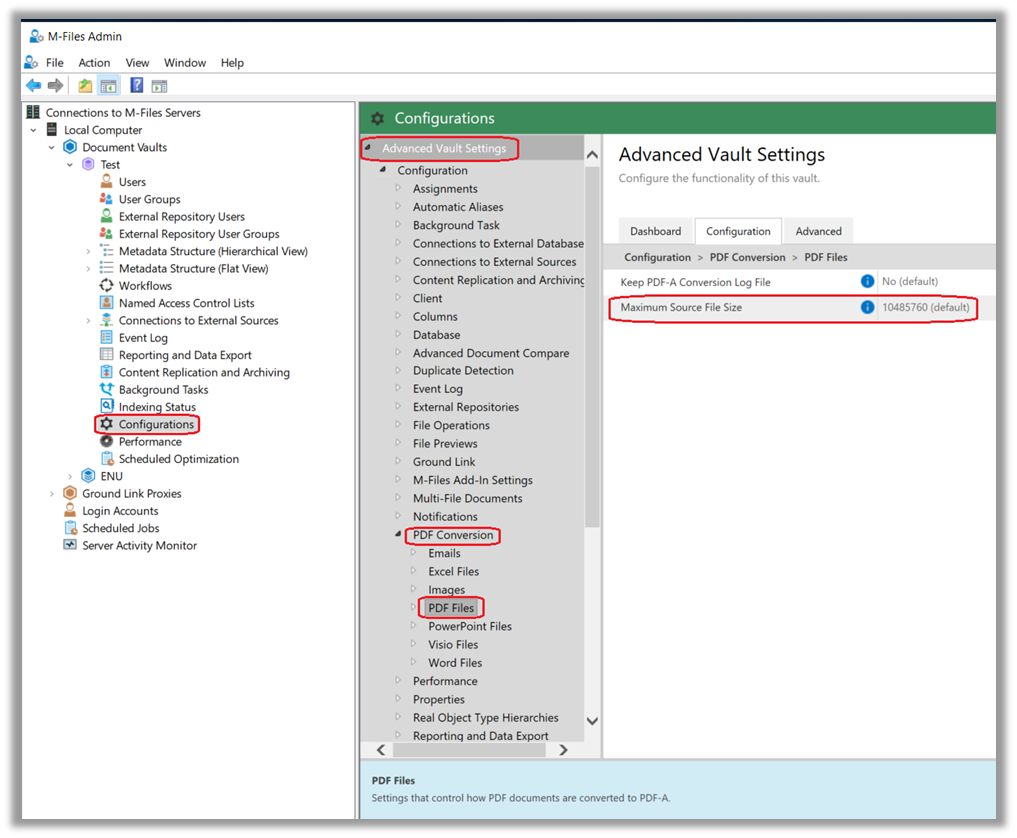The height and width of the screenshot is (838, 1017).
Task: Select Emails under PDF Conversion
Action: point(444,553)
